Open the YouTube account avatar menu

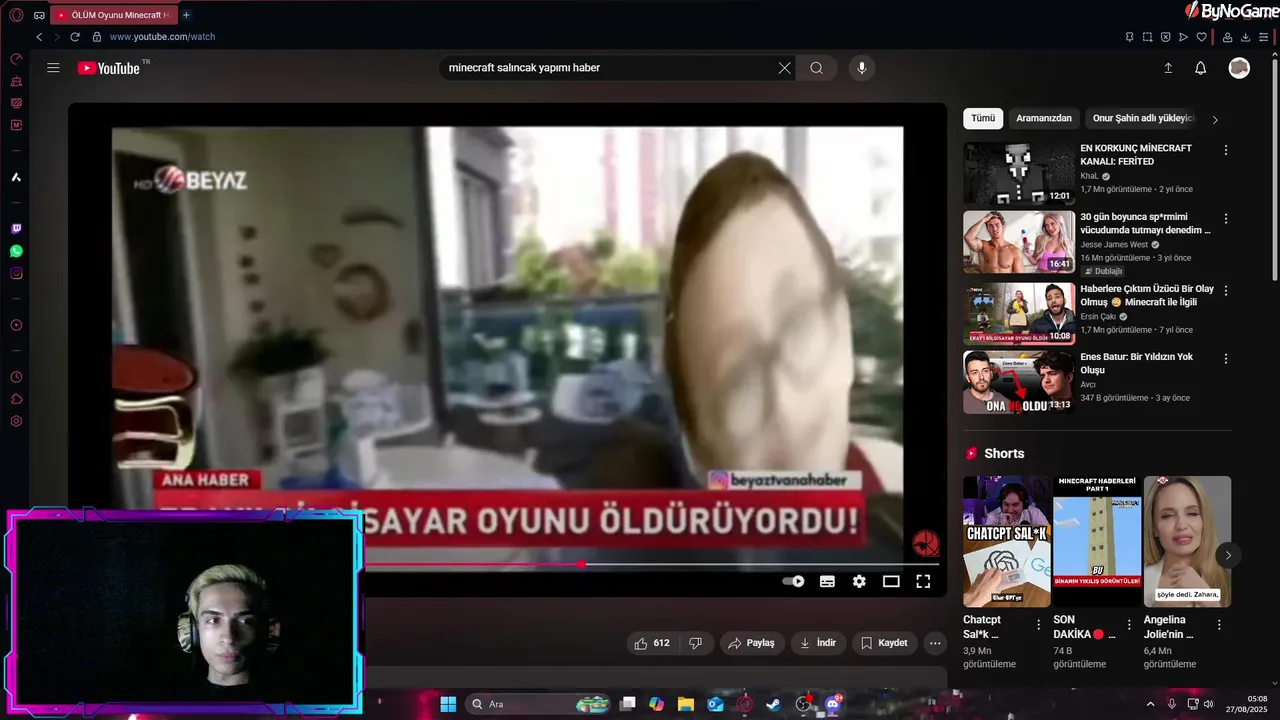coord(1239,68)
